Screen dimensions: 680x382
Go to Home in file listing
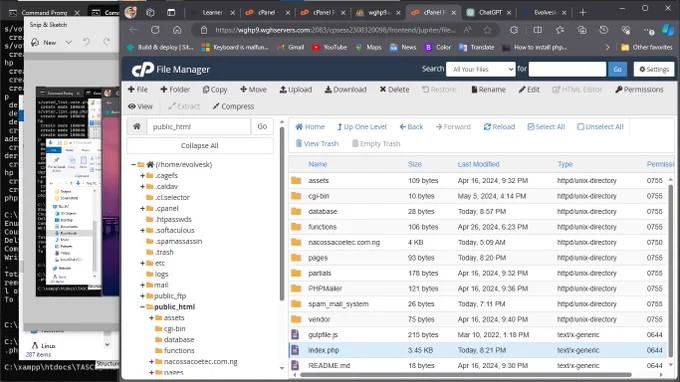pyautogui.click(x=310, y=127)
